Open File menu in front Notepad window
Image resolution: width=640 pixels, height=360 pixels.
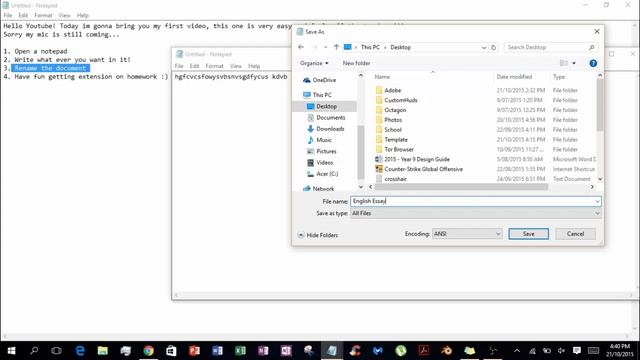(179, 66)
